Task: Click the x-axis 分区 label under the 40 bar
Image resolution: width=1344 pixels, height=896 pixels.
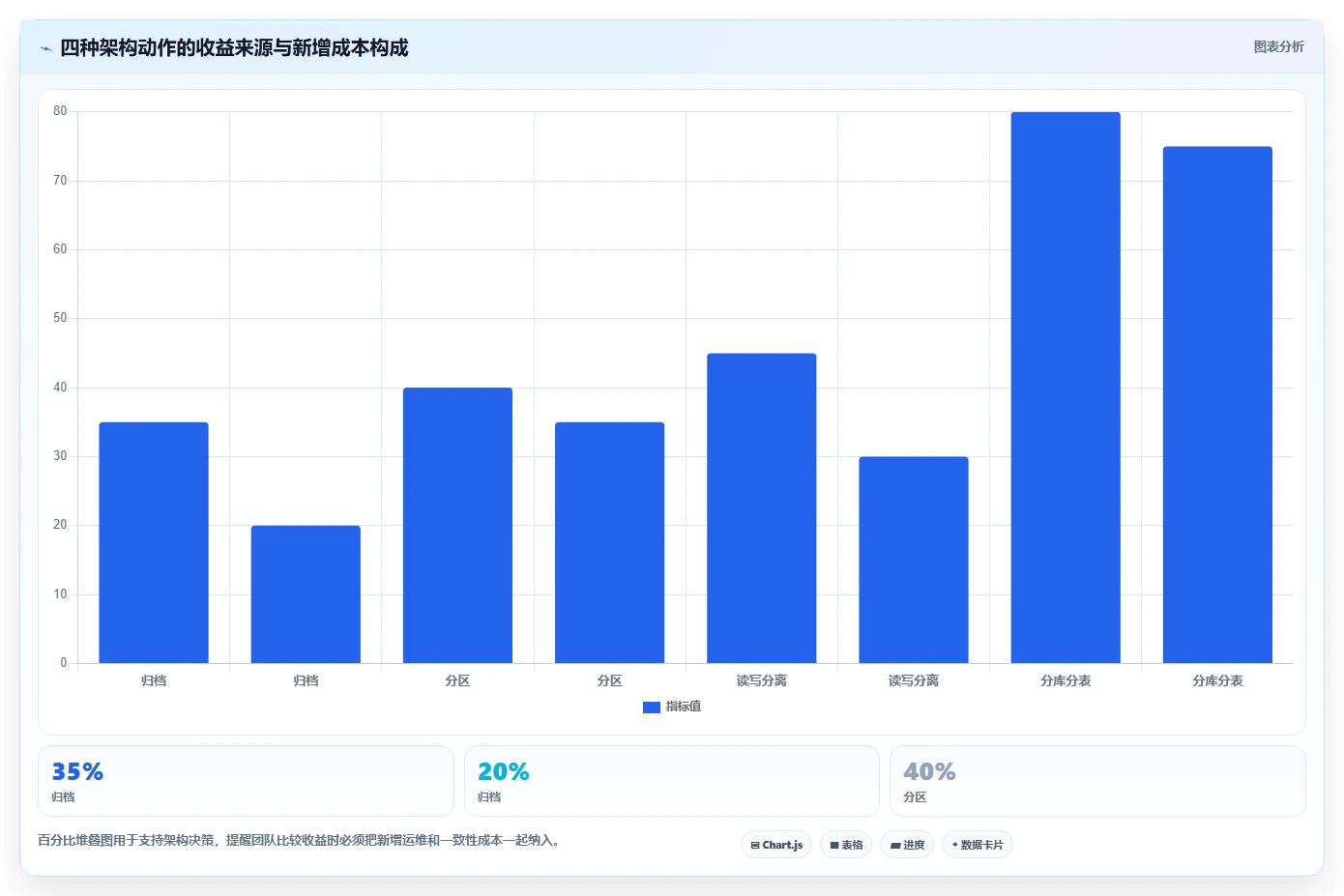Action: pos(457,680)
